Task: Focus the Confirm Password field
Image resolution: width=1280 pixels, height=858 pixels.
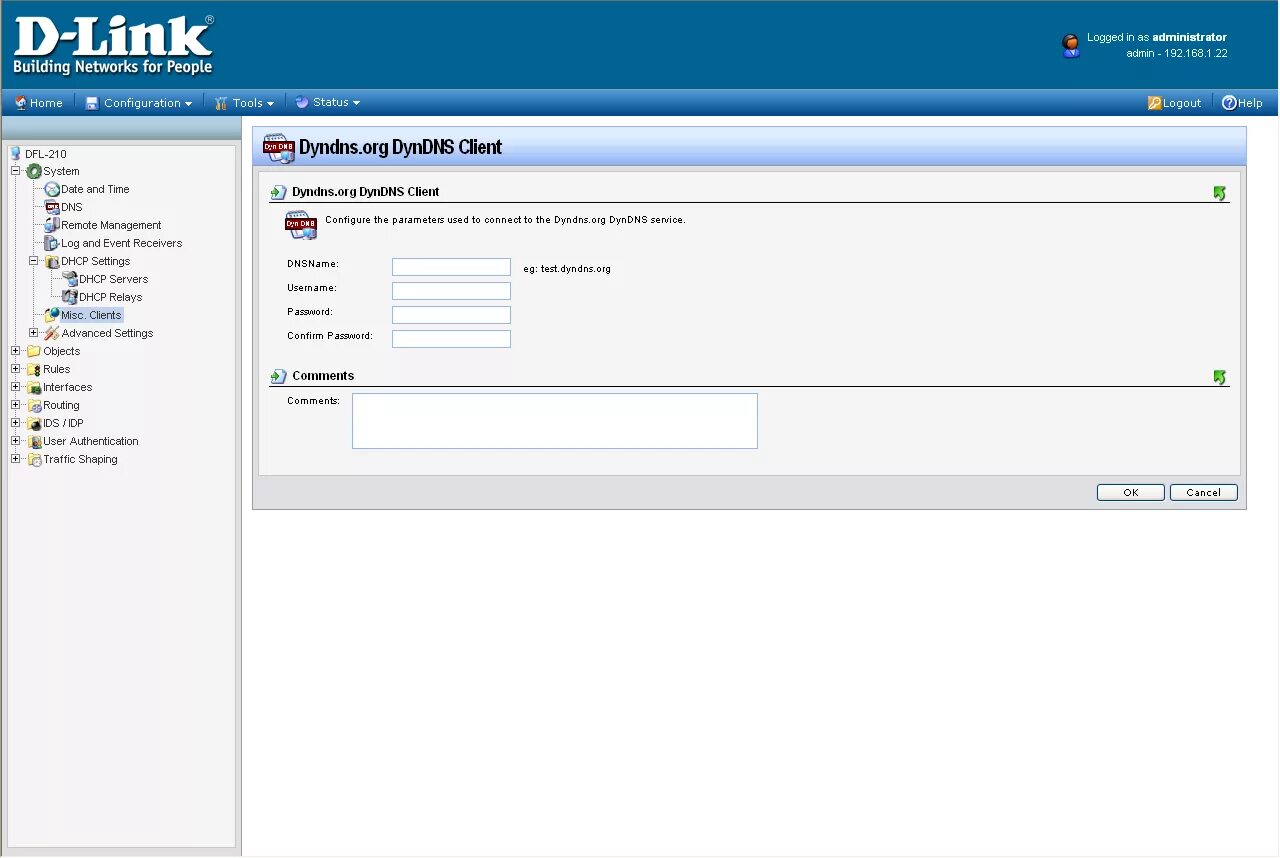Action: click(x=451, y=339)
